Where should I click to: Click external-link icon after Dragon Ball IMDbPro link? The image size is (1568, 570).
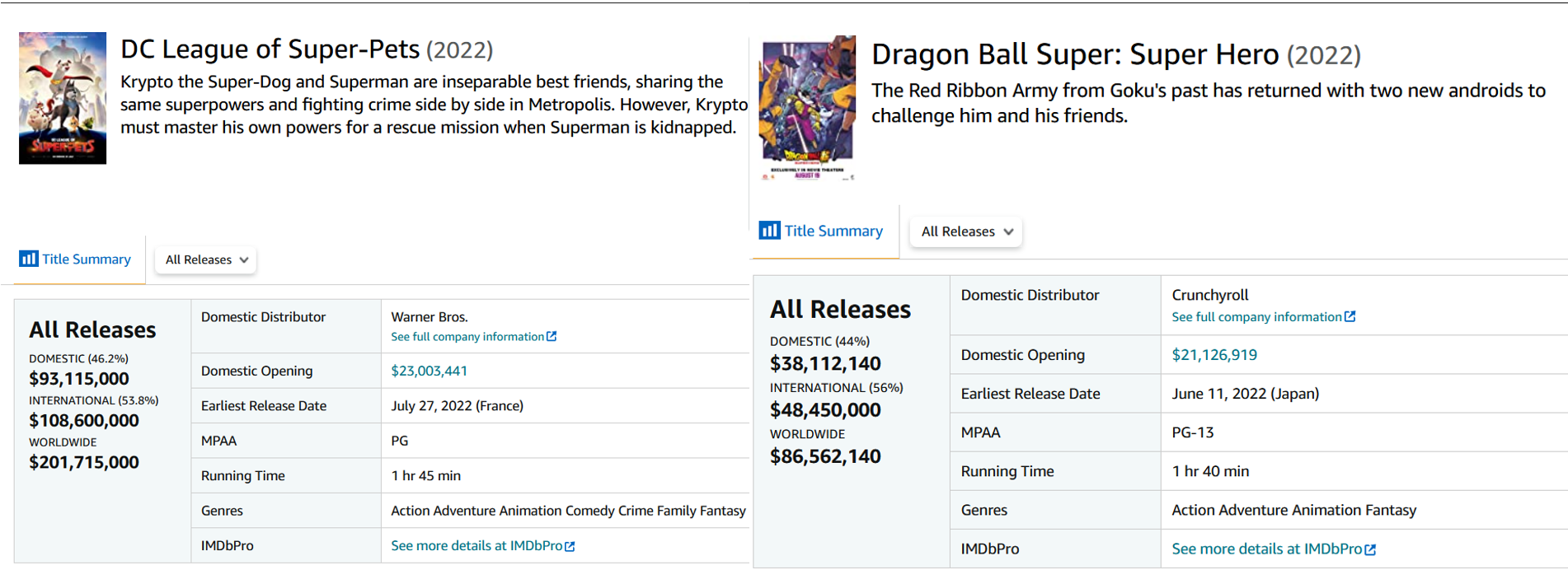pos(1370,549)
